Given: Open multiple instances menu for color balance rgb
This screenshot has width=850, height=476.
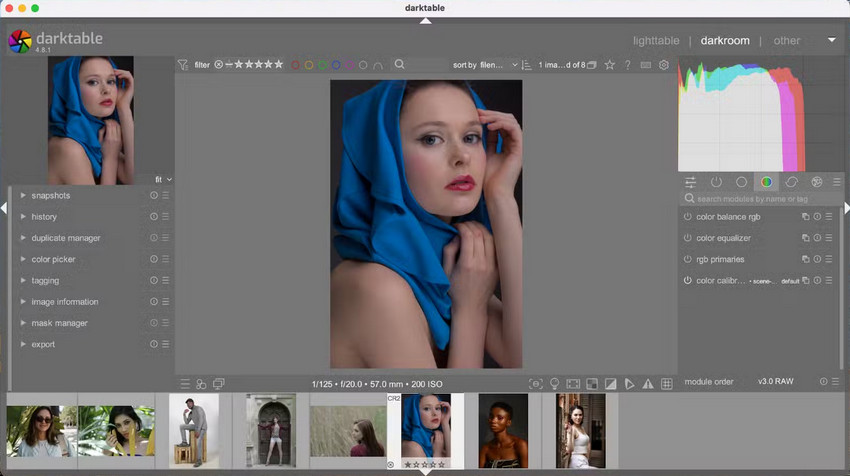Looking at the screenshot, I should point(806,216).
